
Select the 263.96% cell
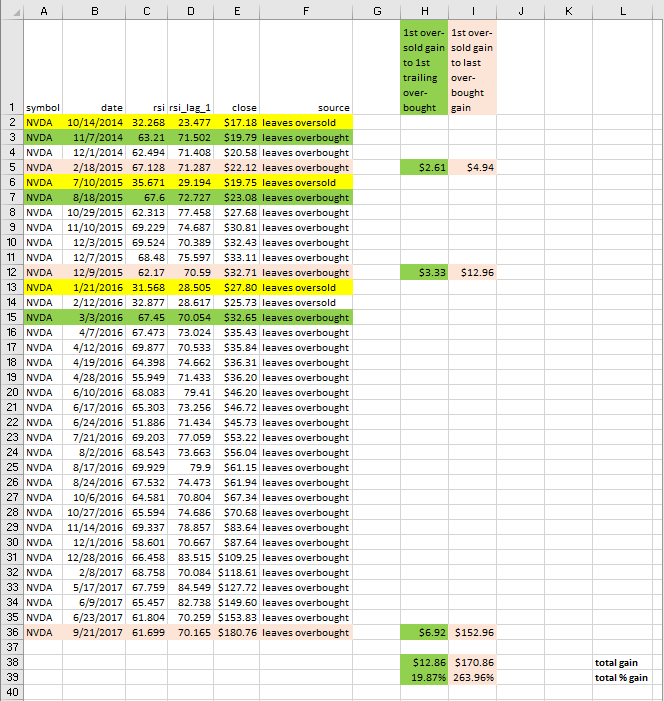pyautogui.click(x=473, y=677)
